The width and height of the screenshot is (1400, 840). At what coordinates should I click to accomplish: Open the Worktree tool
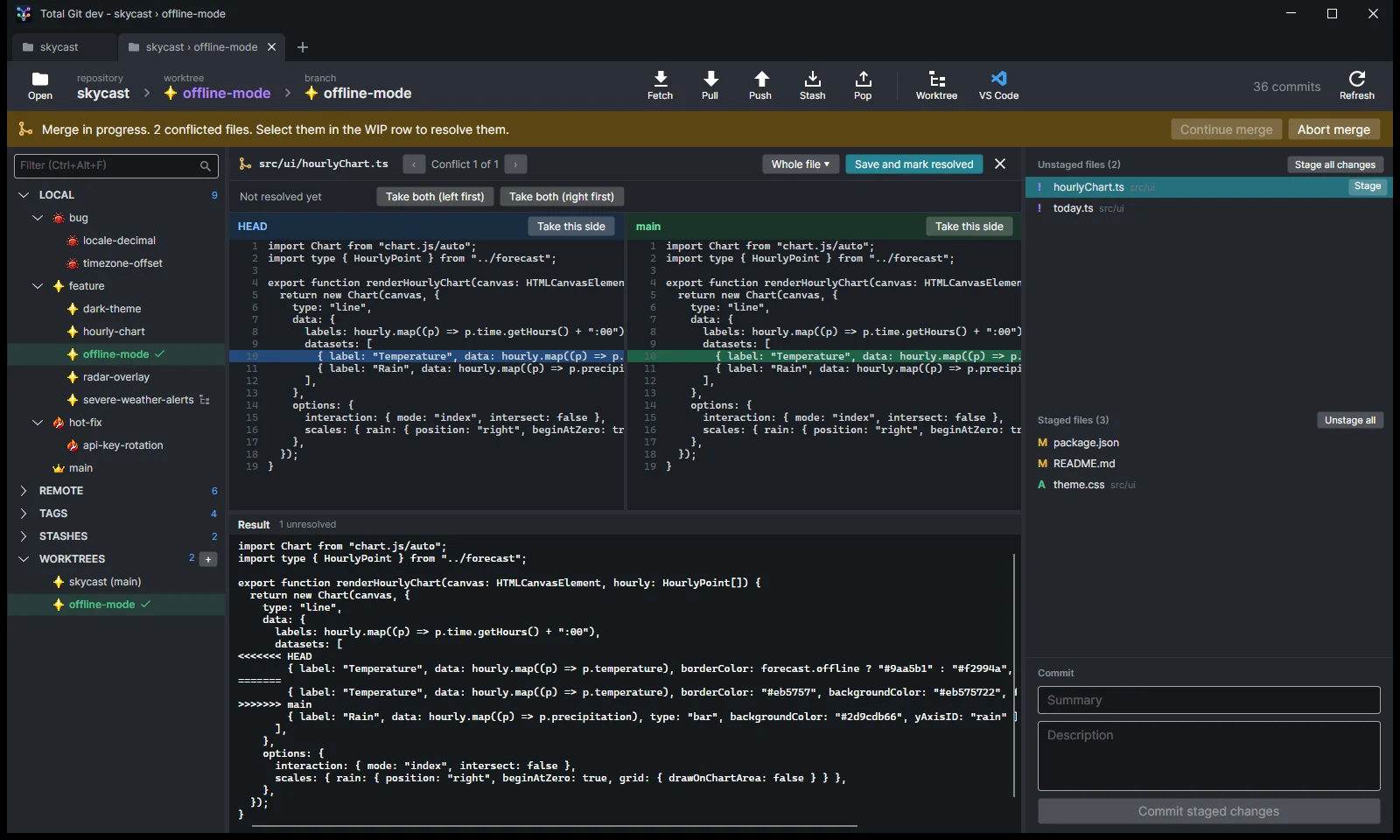coord(936,86)
